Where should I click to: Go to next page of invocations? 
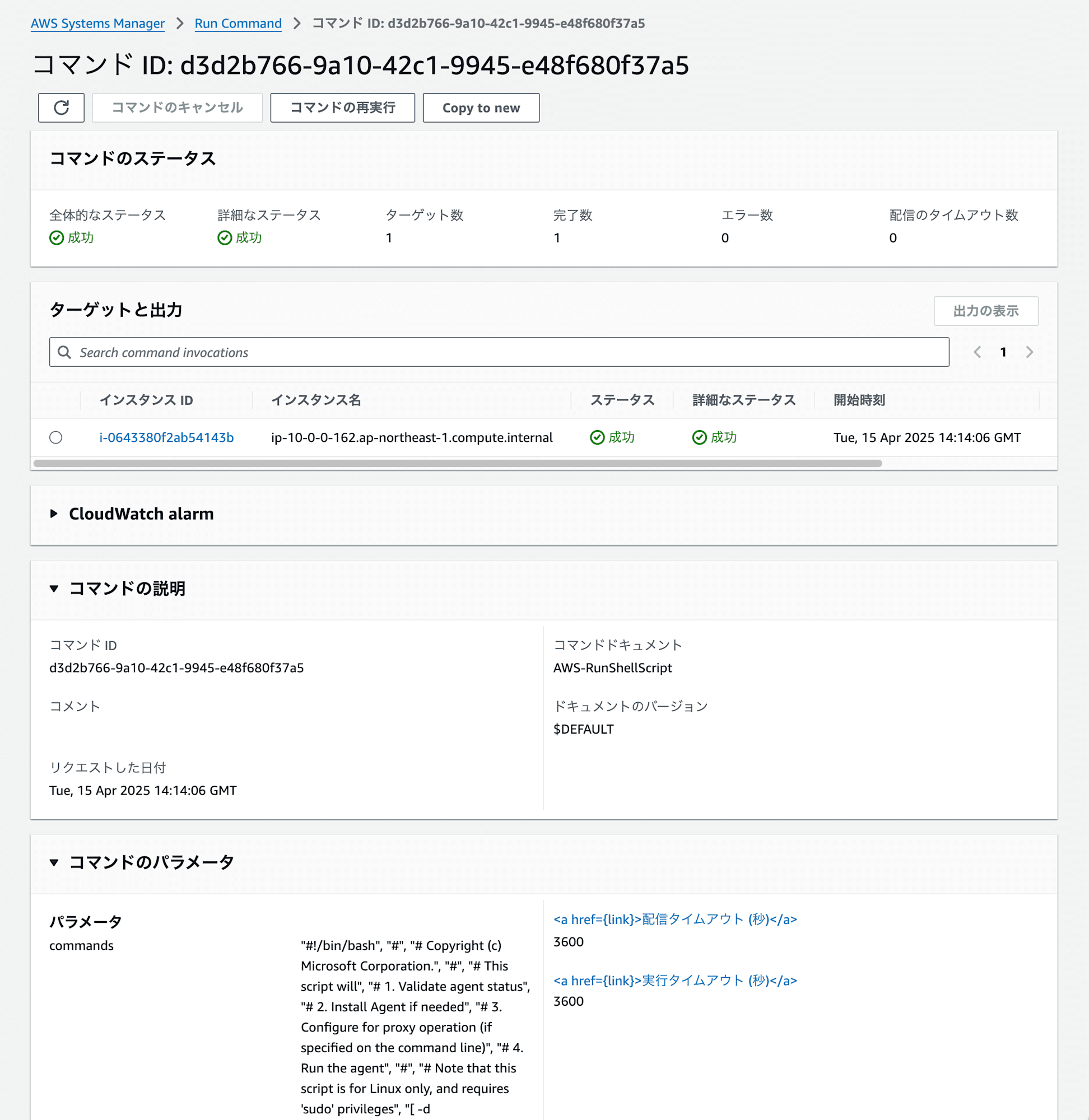(x=1029, y=352)
